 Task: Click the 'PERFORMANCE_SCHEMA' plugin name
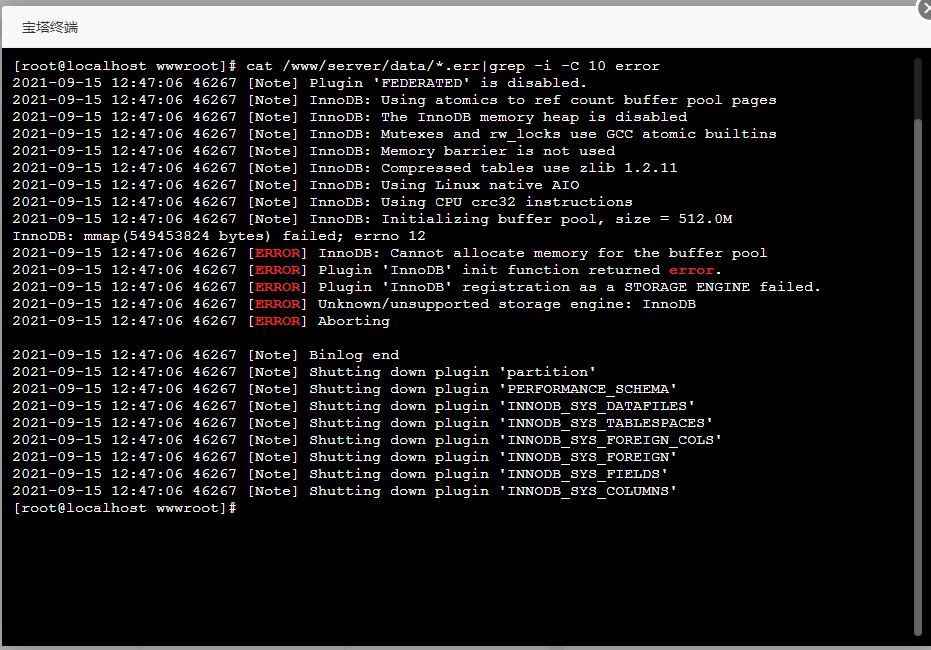588,389
